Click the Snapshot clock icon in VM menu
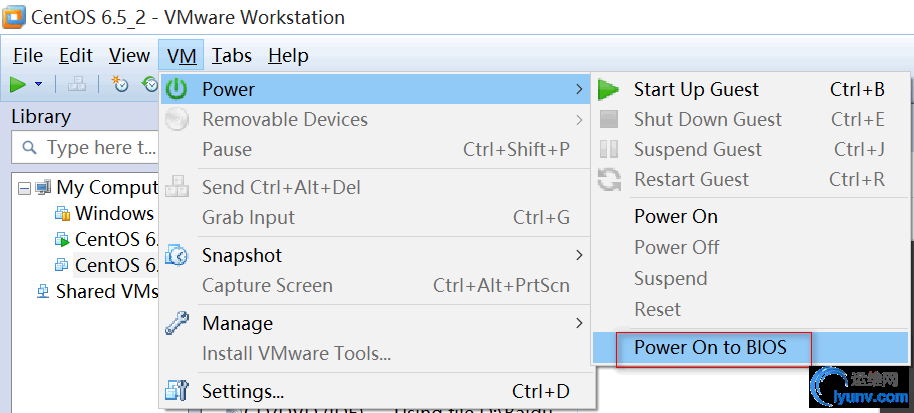Screen dimensions: 914x413 pyautogui.click(x=177, y=256)
